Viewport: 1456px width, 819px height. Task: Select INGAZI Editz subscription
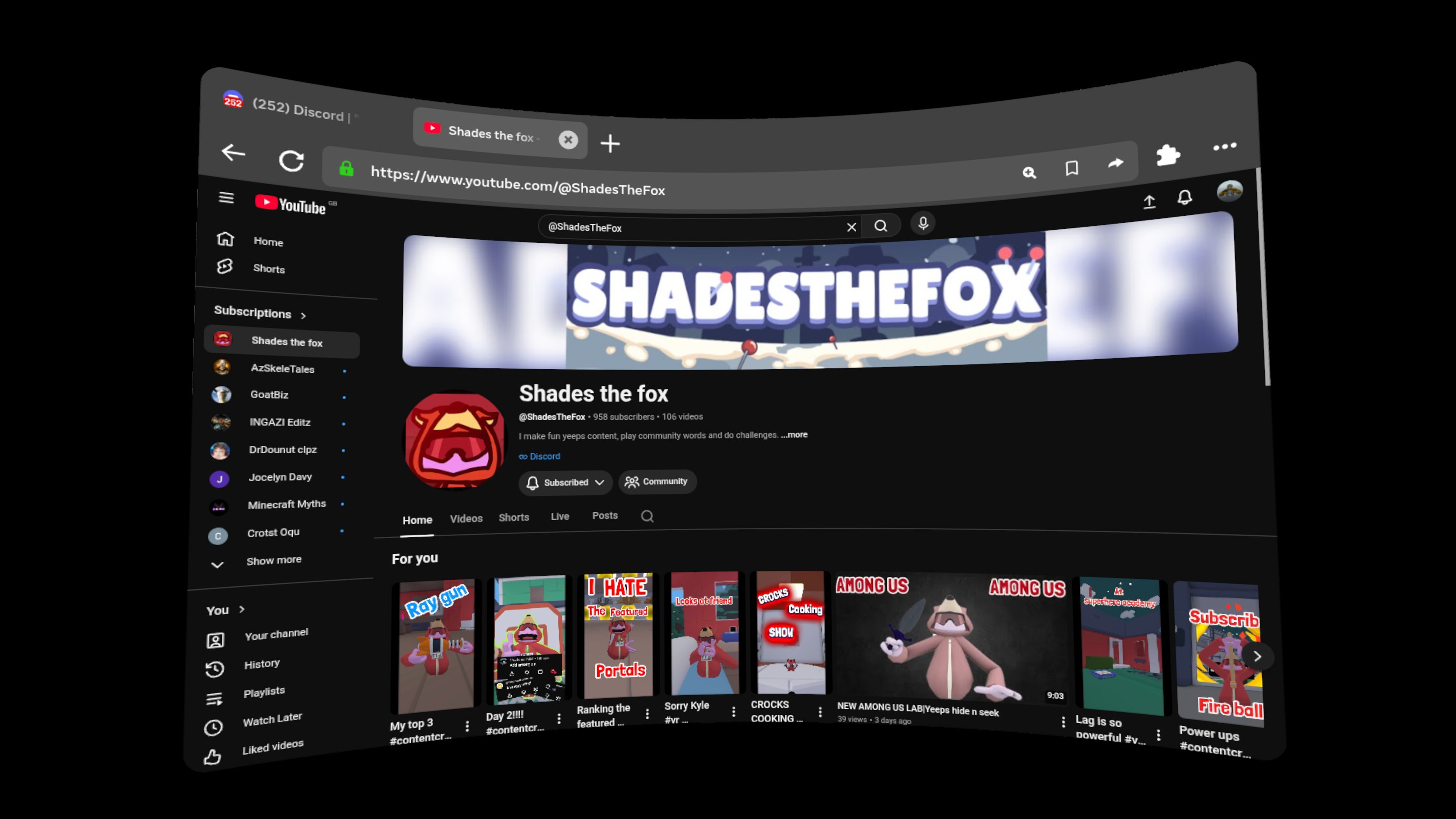coord(280,422)
